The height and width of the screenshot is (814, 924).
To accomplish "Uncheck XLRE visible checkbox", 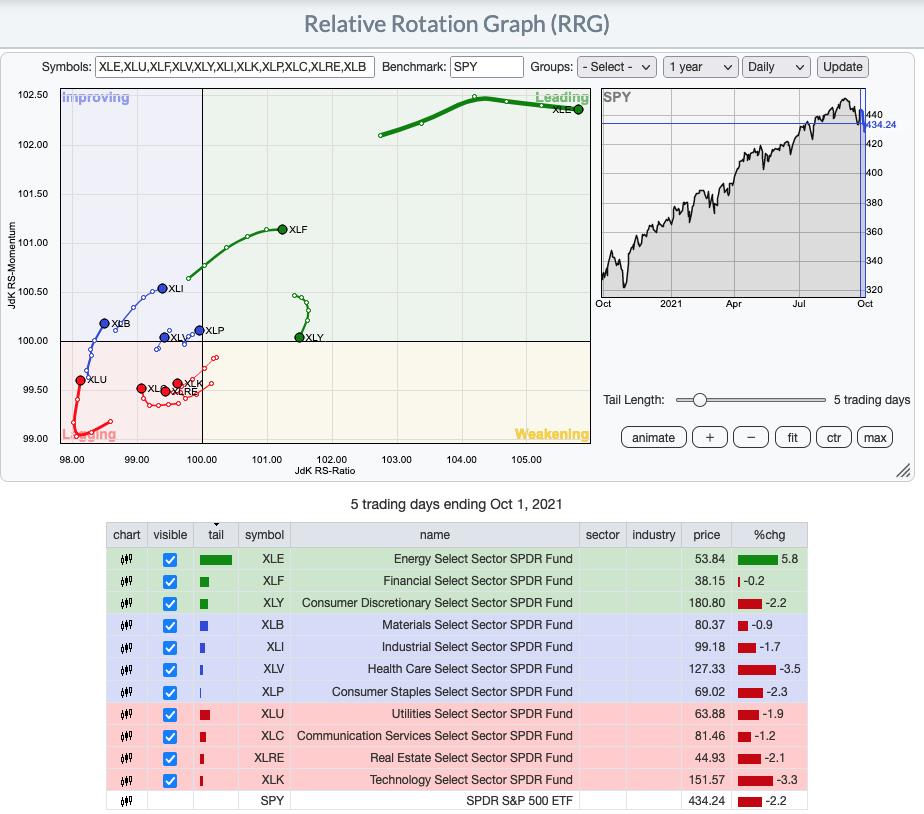I will click(x=170, y=759).
